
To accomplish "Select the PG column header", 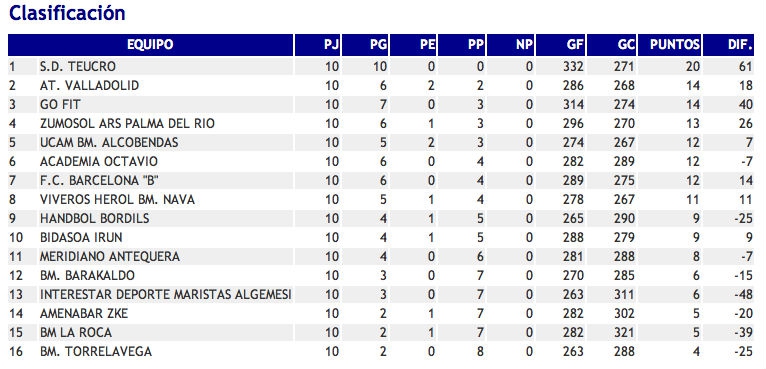I will pyautogui.click(x=365, y=45).
